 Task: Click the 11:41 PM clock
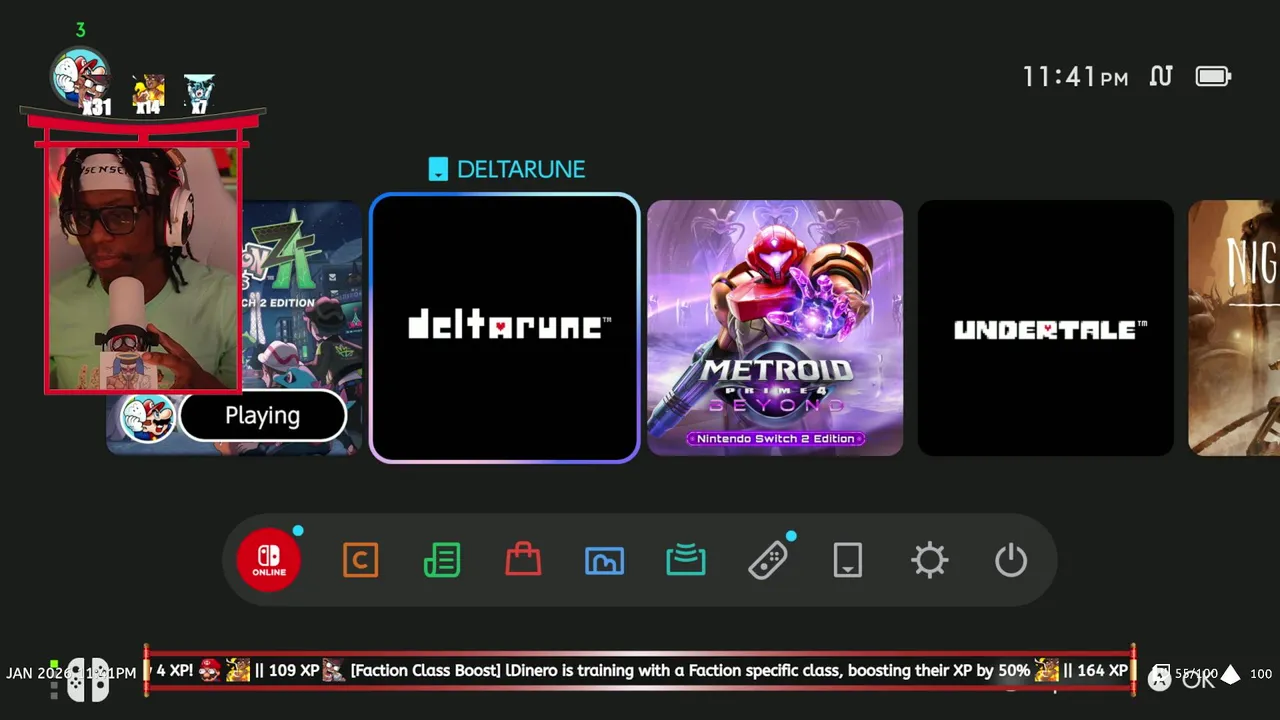1075,77
